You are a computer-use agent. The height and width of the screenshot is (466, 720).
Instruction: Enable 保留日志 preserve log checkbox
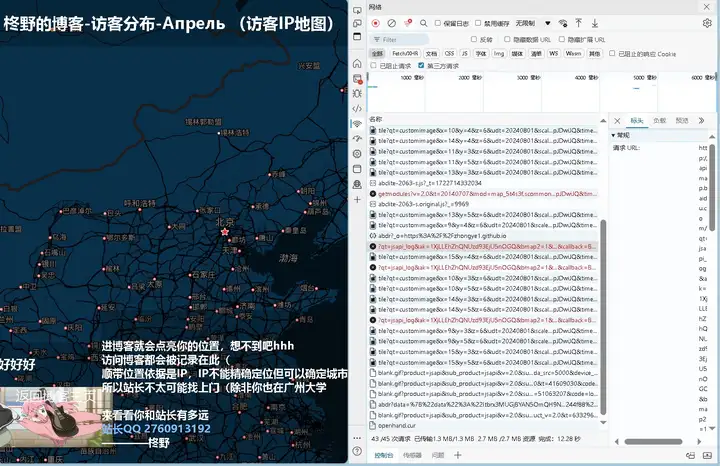tap(438, 23)
